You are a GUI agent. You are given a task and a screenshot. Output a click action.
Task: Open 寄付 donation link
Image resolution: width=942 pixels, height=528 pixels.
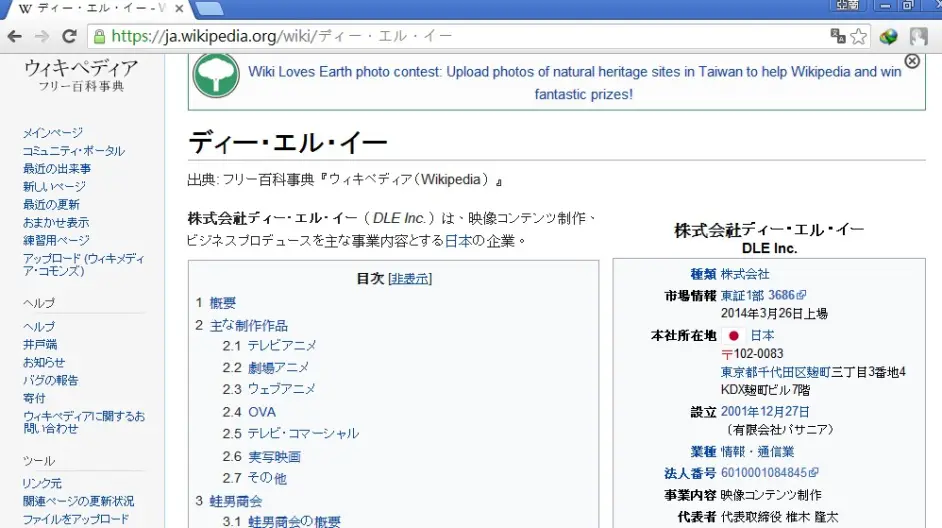(34, 399)
